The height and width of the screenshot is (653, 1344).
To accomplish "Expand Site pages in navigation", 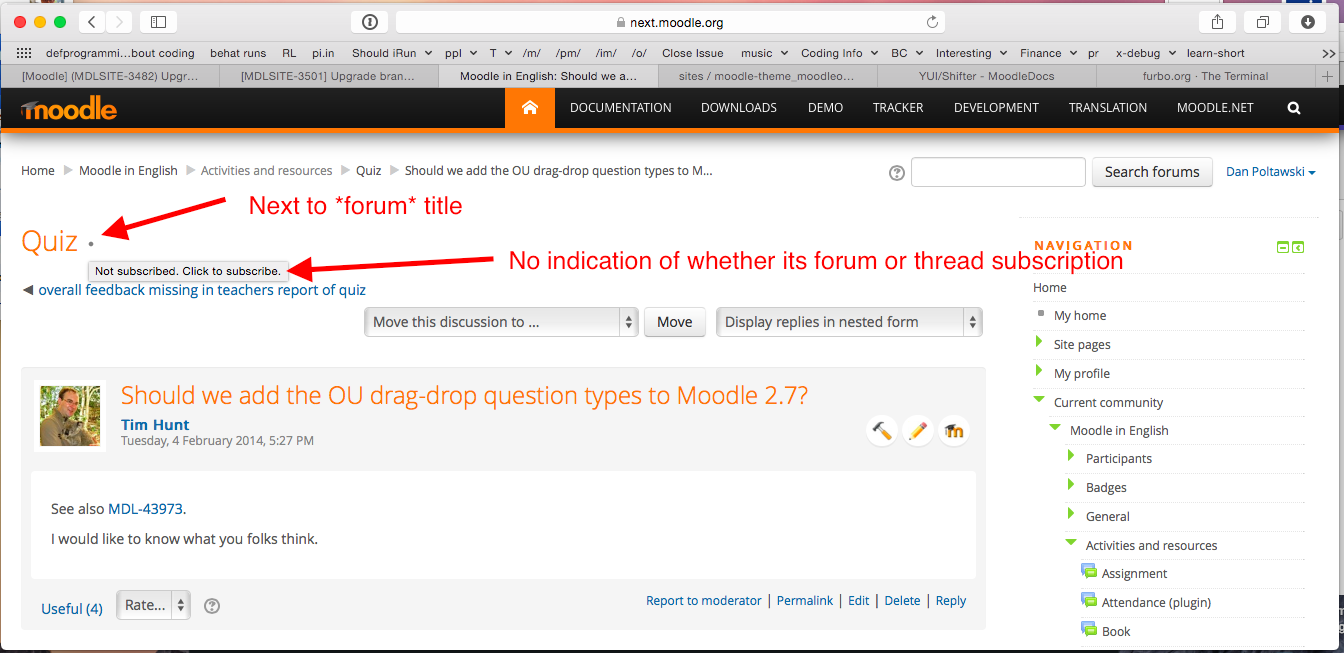I will click(x=1040, y=343).
